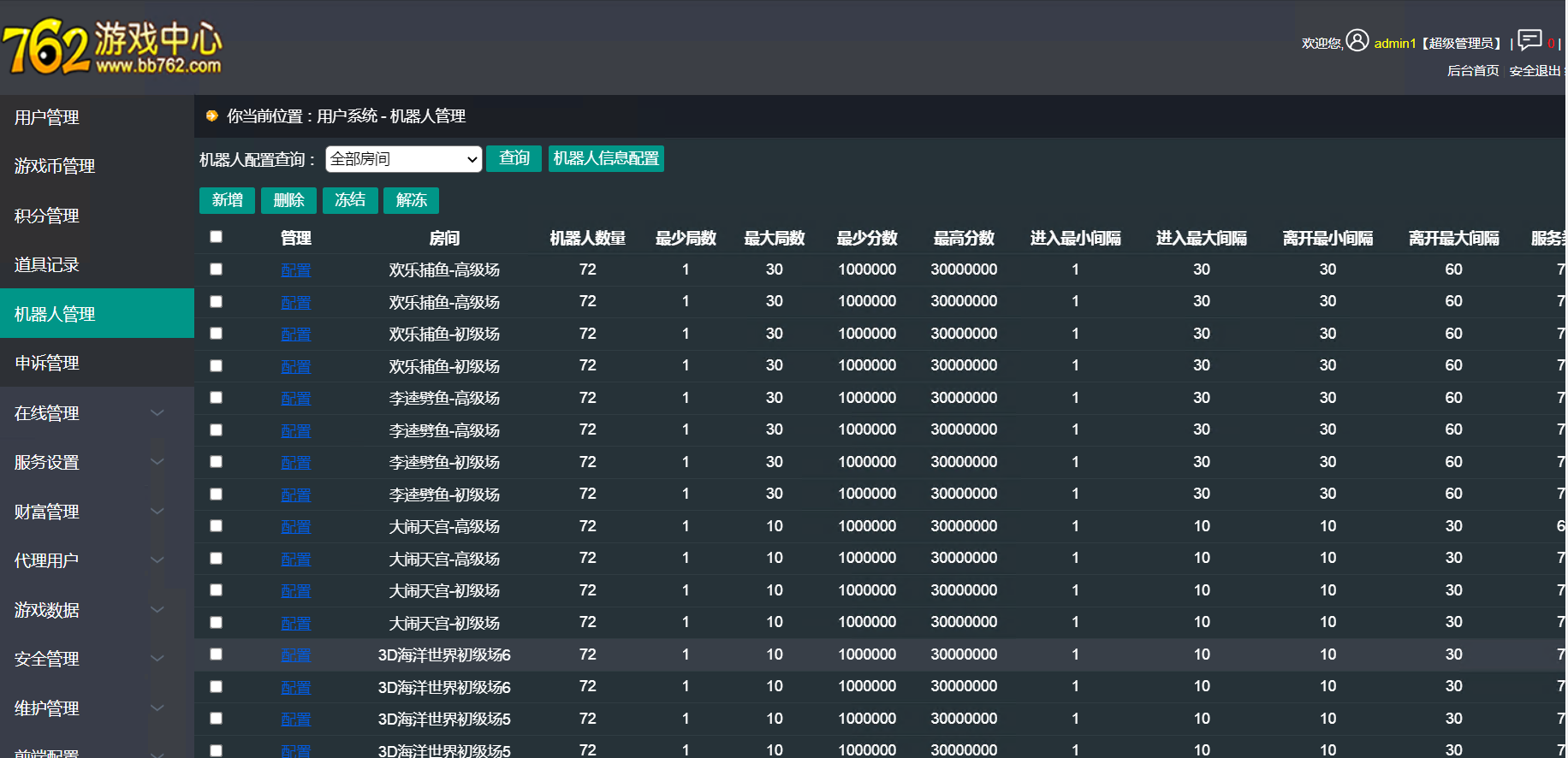The width and height of the screenshot is (1568, 758).
Task: Click the 机器人信息配置 button
Action: [x=605, y=158]
